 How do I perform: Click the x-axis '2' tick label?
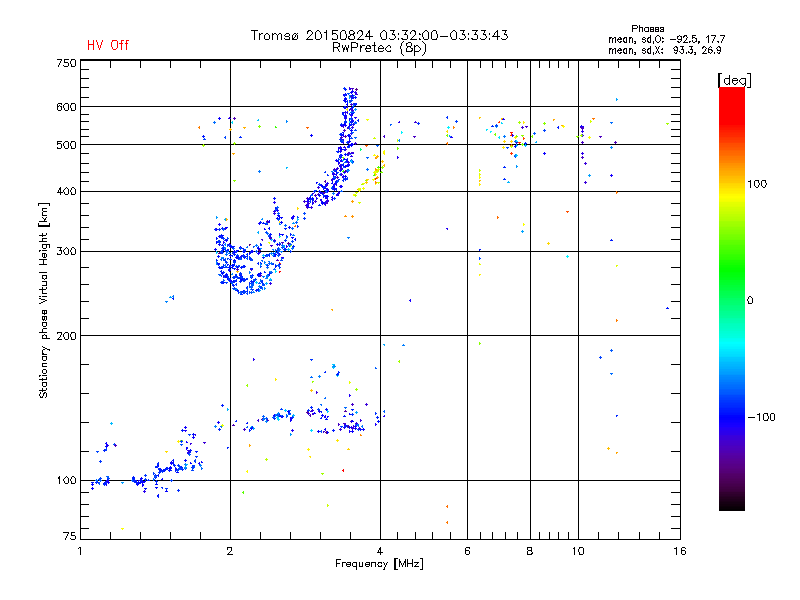coord(230,551)
